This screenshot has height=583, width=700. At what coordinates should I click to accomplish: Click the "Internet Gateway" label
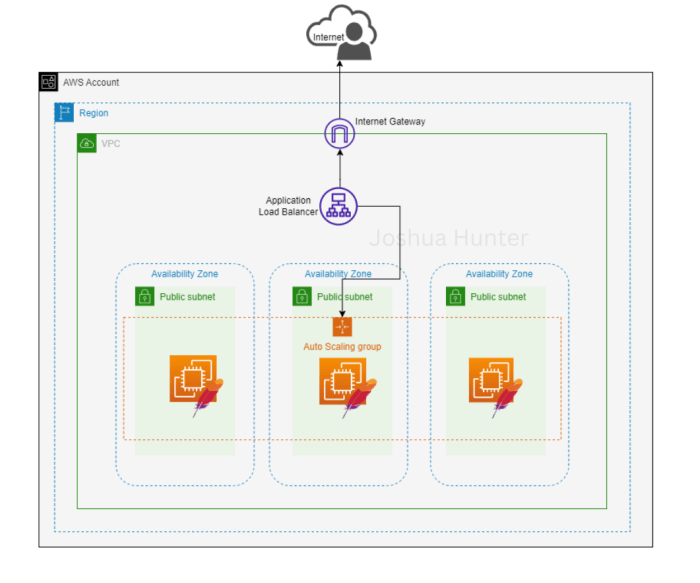pyautogui.click(x=390, y=121)
